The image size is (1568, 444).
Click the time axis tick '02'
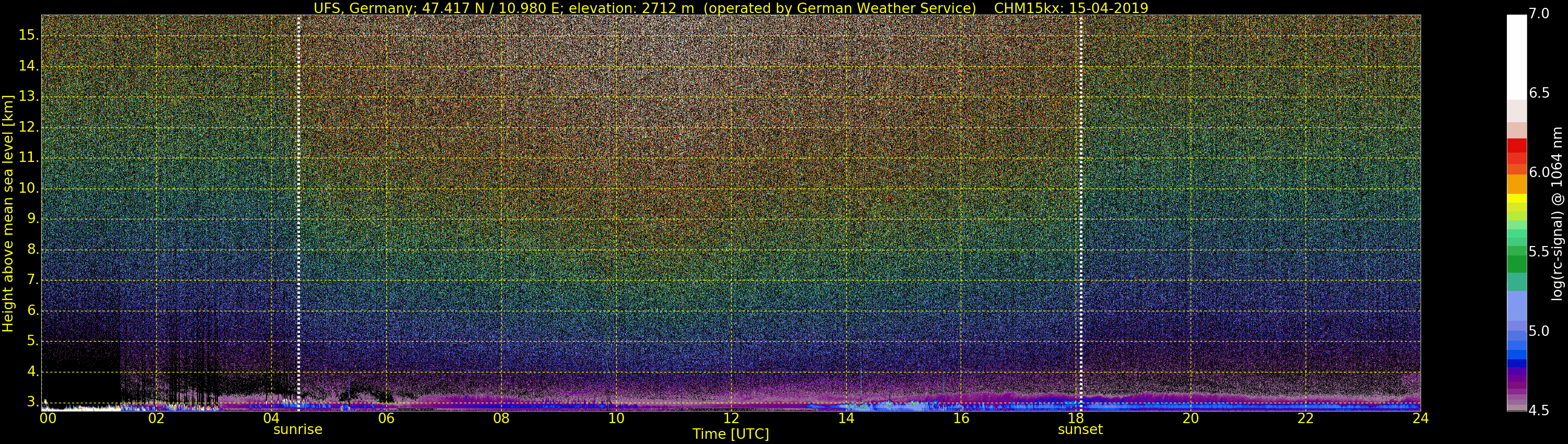coord(156,418)
